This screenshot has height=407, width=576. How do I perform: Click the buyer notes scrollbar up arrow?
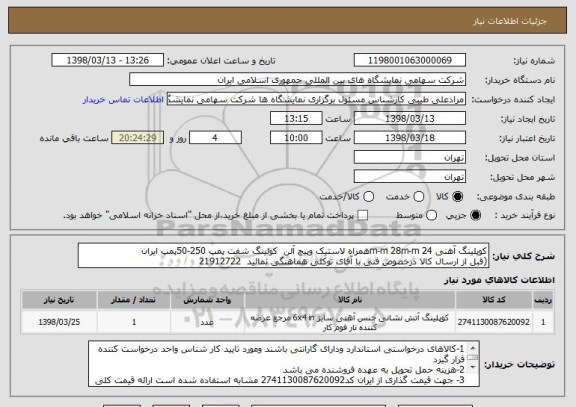473,347
